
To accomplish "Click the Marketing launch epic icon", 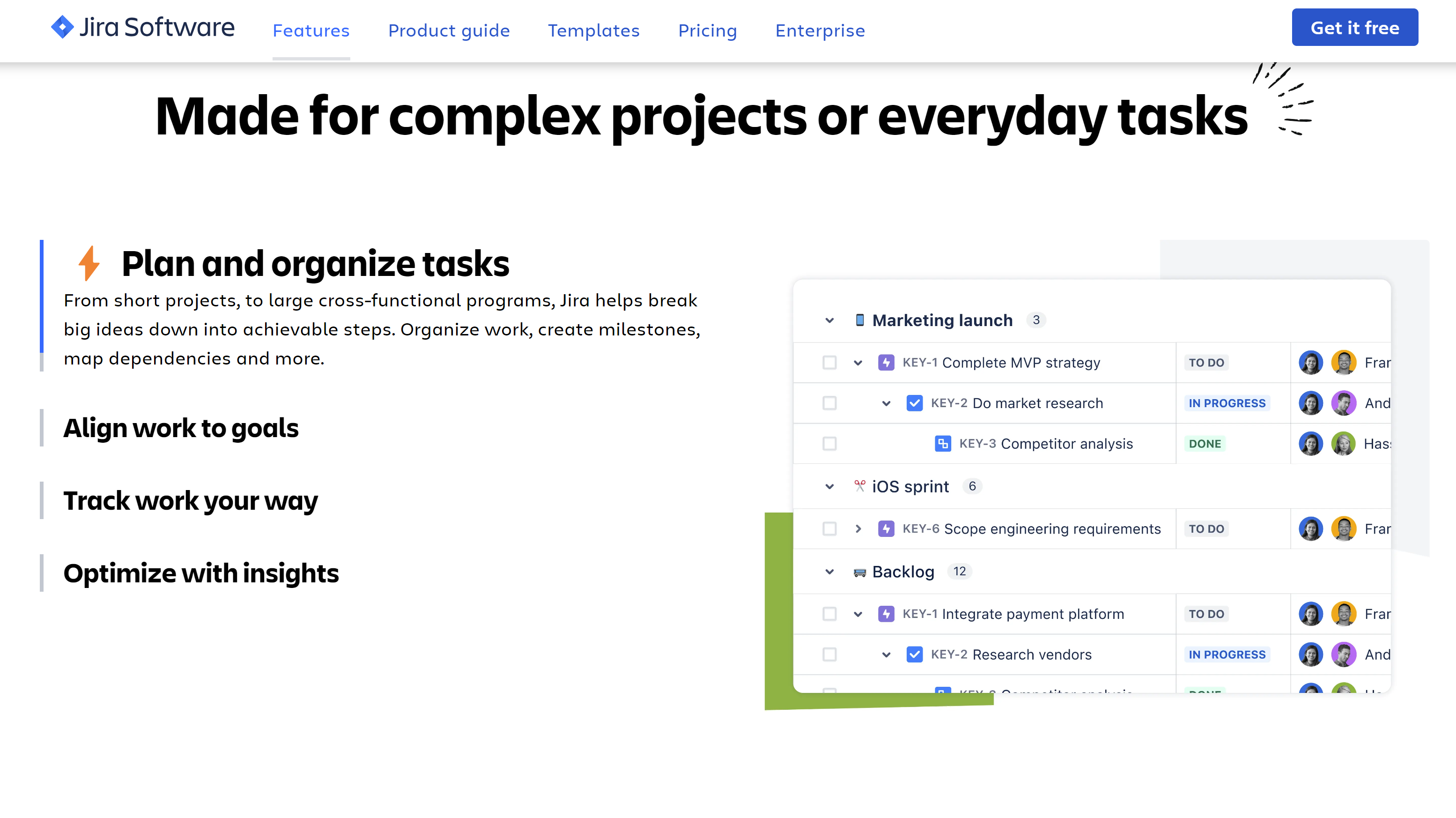I will [x=858, y=319].
